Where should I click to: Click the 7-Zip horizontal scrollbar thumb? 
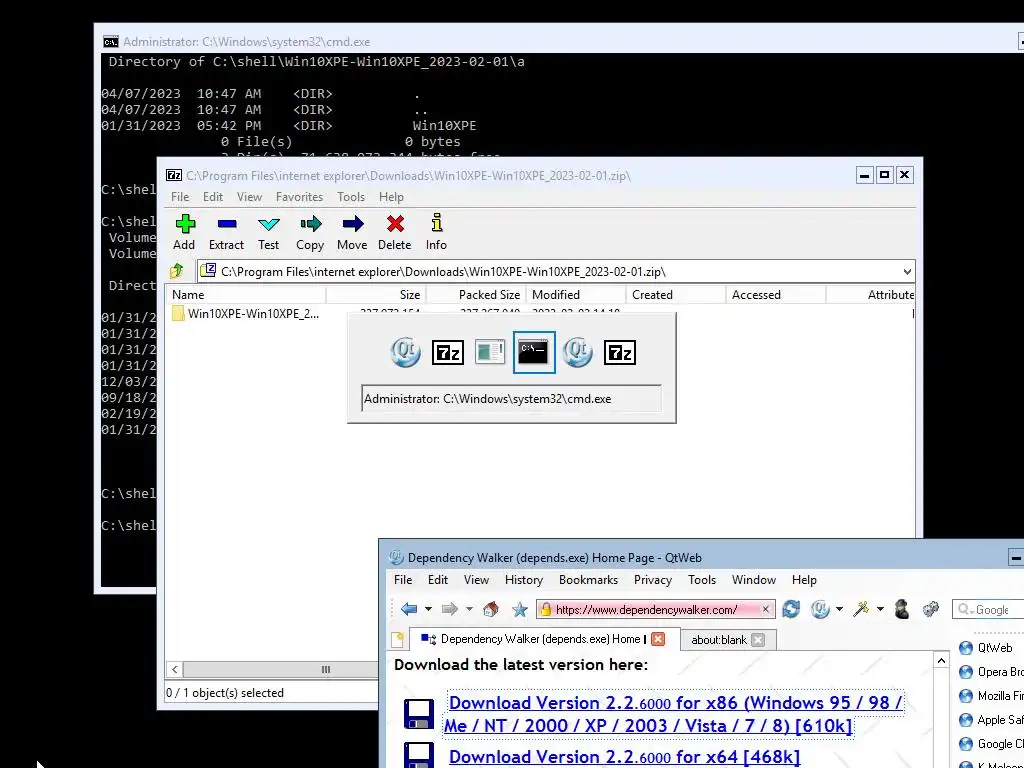[326, 669]
